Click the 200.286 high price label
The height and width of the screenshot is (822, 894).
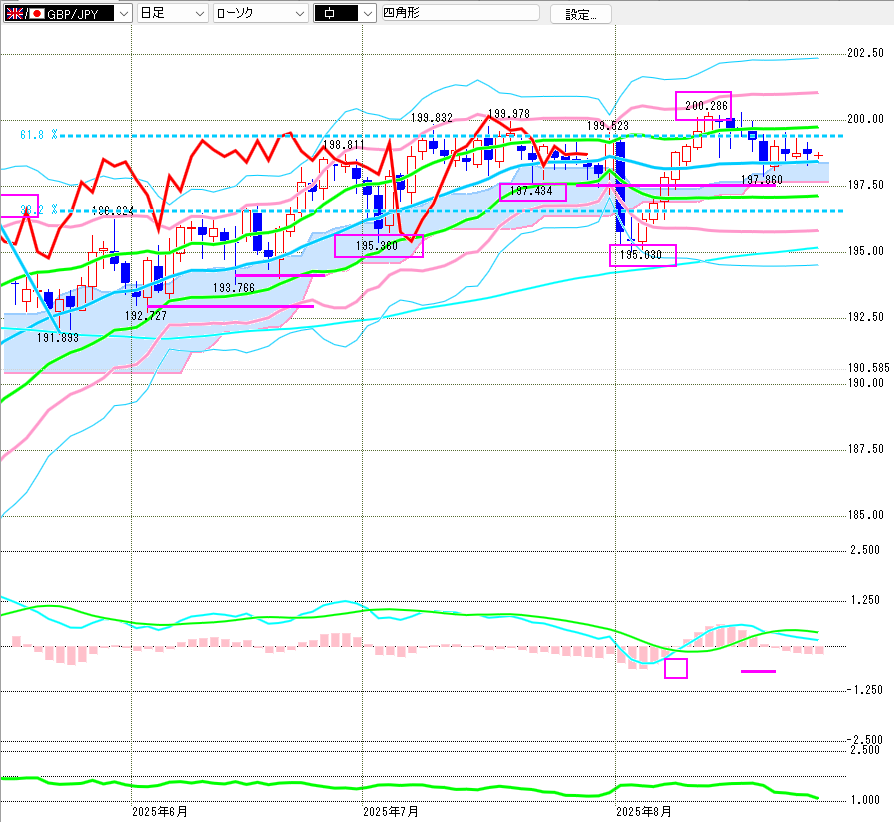pos(706,106)
